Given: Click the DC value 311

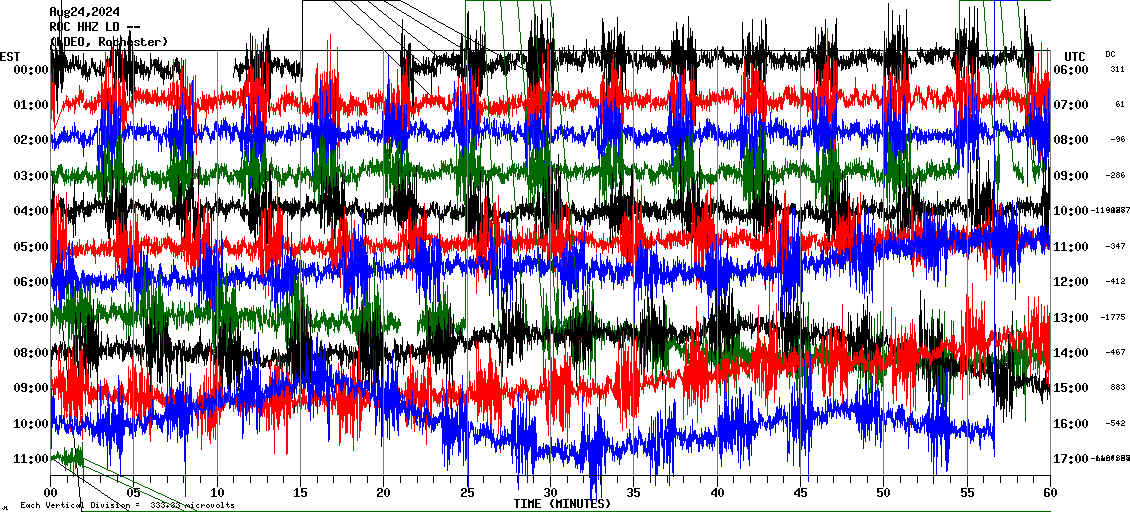Looking at the screenshot, I should pyautogui.click(x=1116, y=70).
